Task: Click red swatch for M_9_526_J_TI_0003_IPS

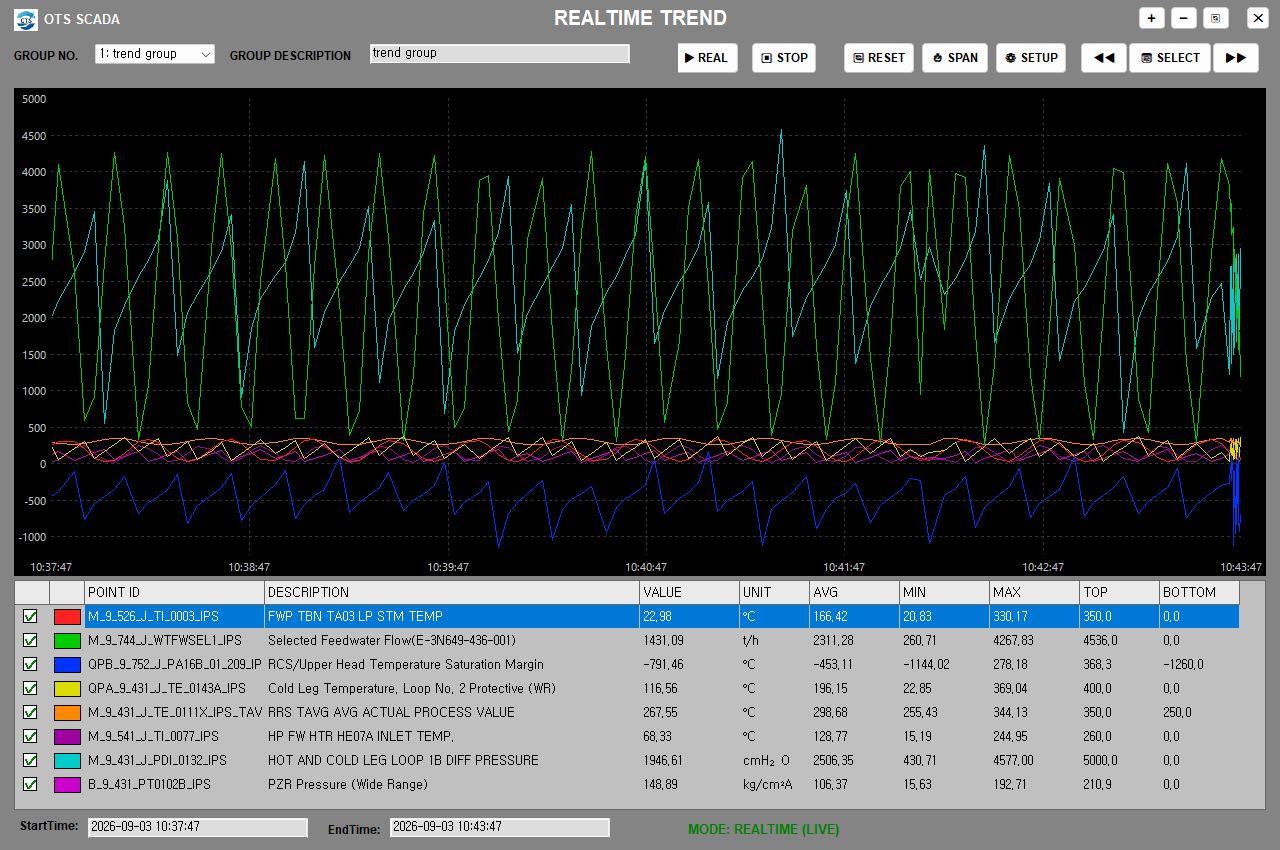Action: 67,617
